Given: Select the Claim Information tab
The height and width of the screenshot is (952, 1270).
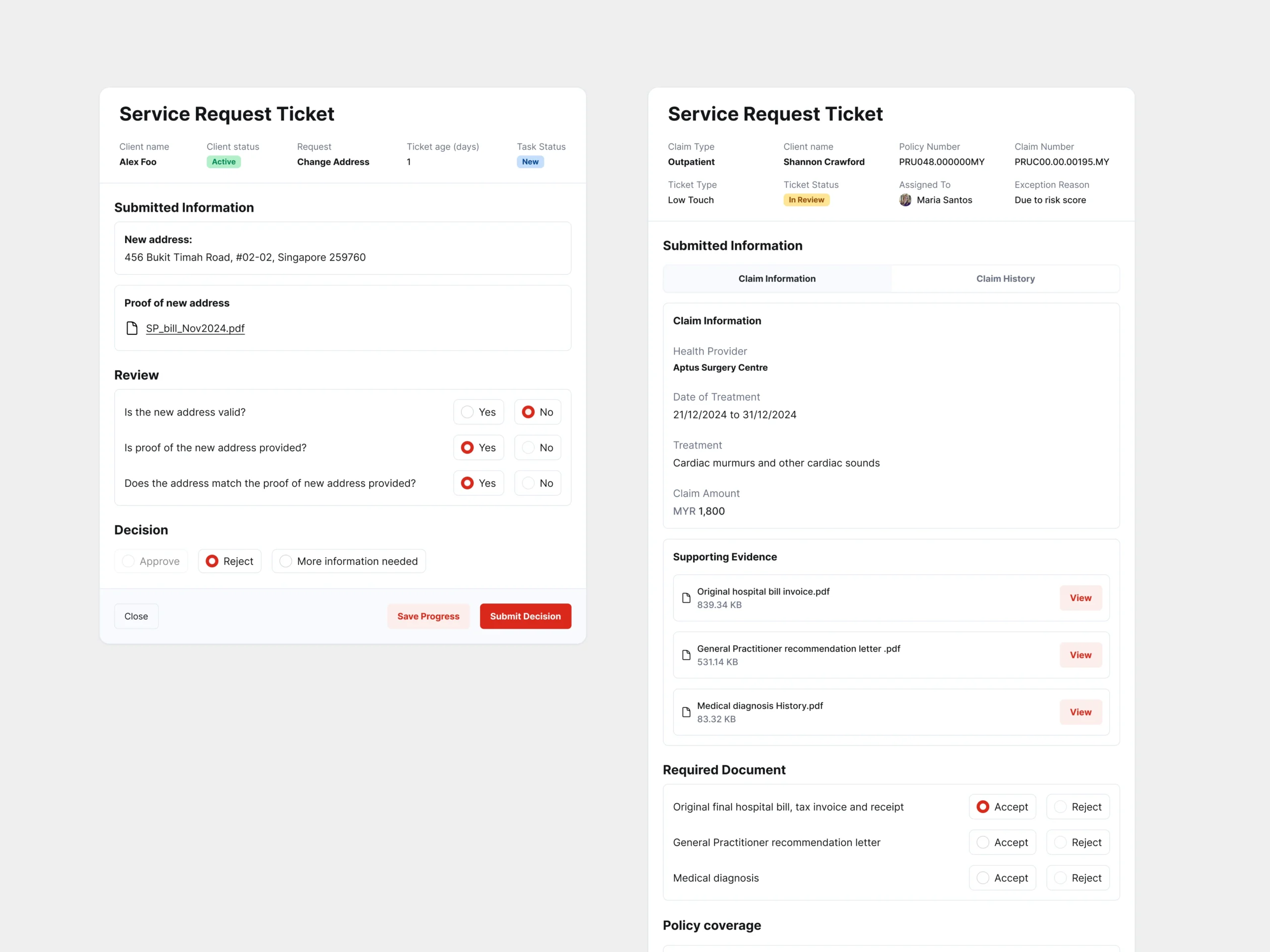Looking at the screenshot, I should coord(776,278).
